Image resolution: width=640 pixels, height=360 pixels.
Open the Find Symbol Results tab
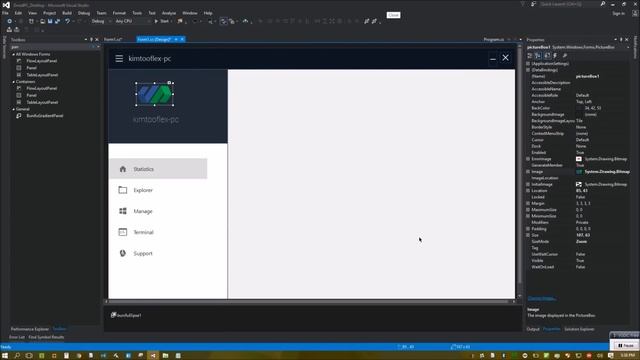pyautogui.click(x=46, y=337)
